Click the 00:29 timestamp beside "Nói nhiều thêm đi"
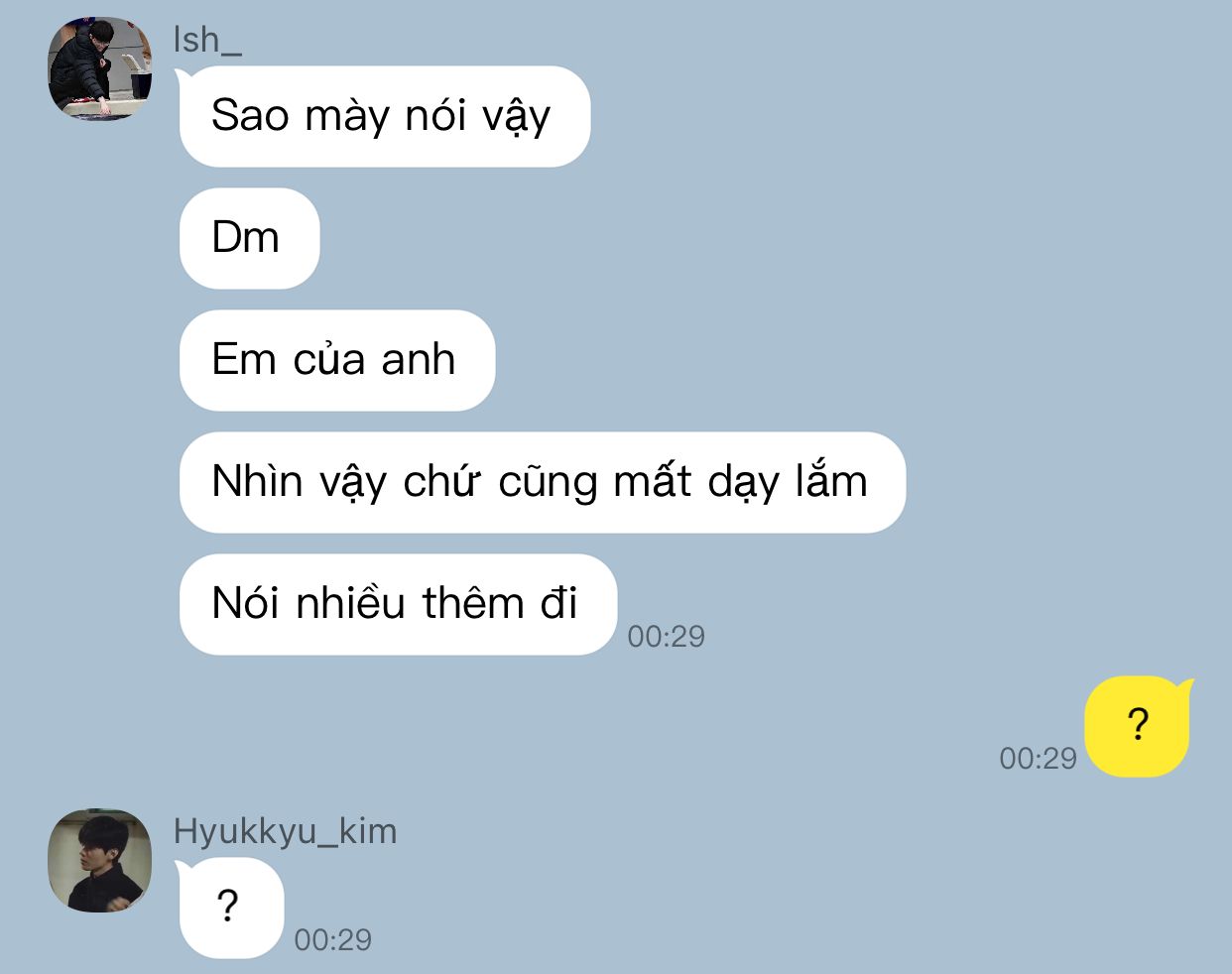This screenshot has width=1232, height=974. pos(666,636)
